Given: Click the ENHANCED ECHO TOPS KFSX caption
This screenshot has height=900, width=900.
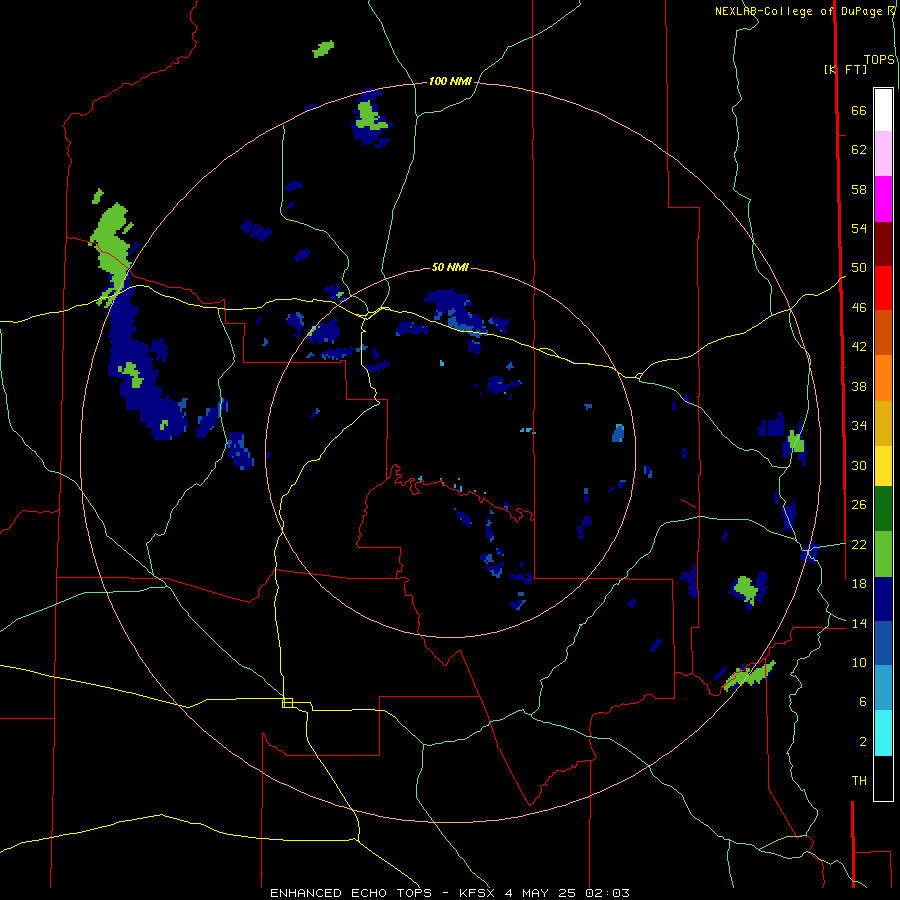Looking at the screenshot, I should point(450,893).
